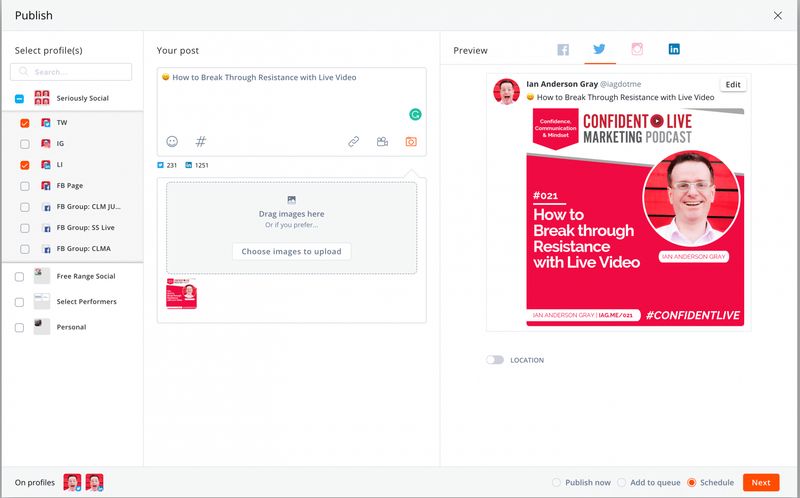Turn on the LOCATION toggle switch
Viewport: 800px width, 498px height.
pos(494,360)
